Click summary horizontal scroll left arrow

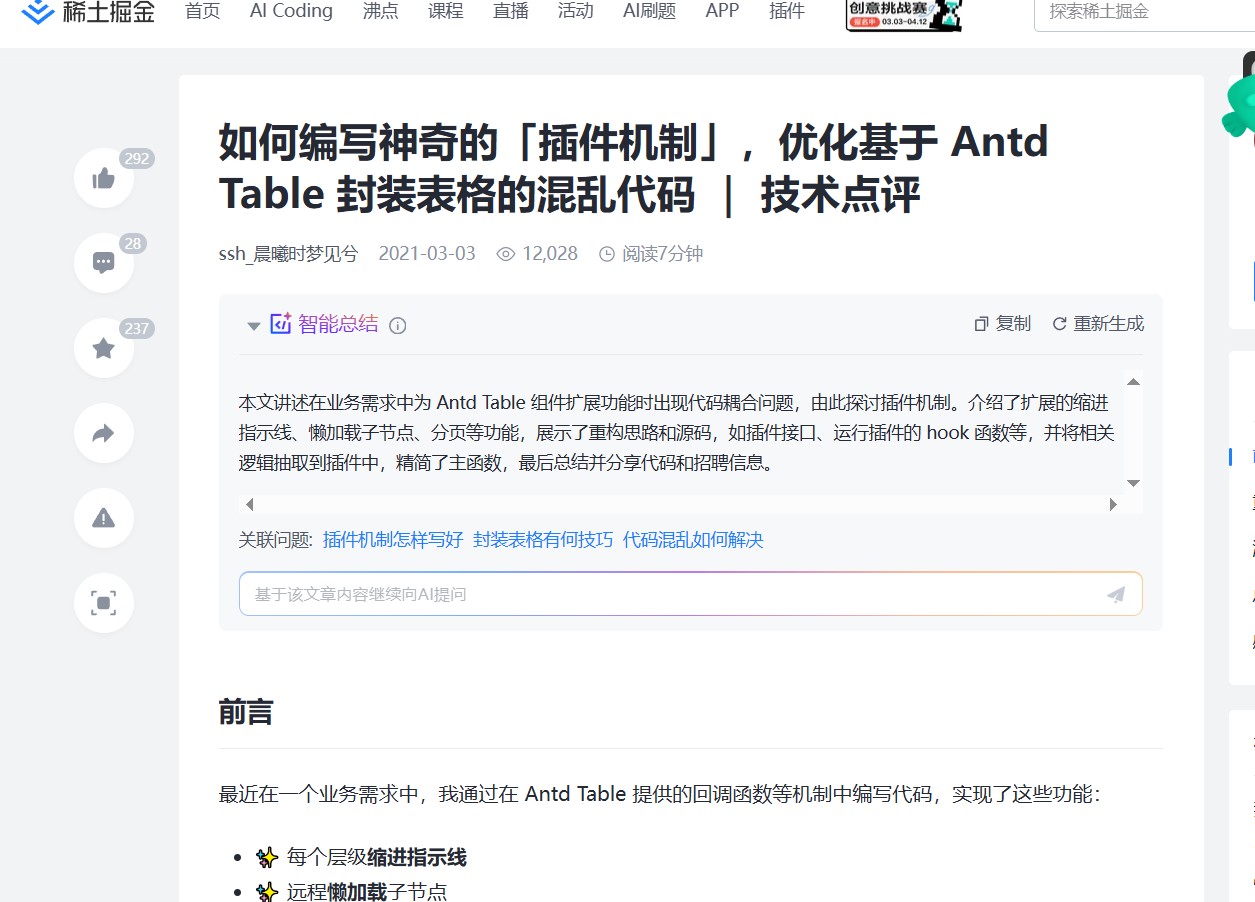click(249, 504)
